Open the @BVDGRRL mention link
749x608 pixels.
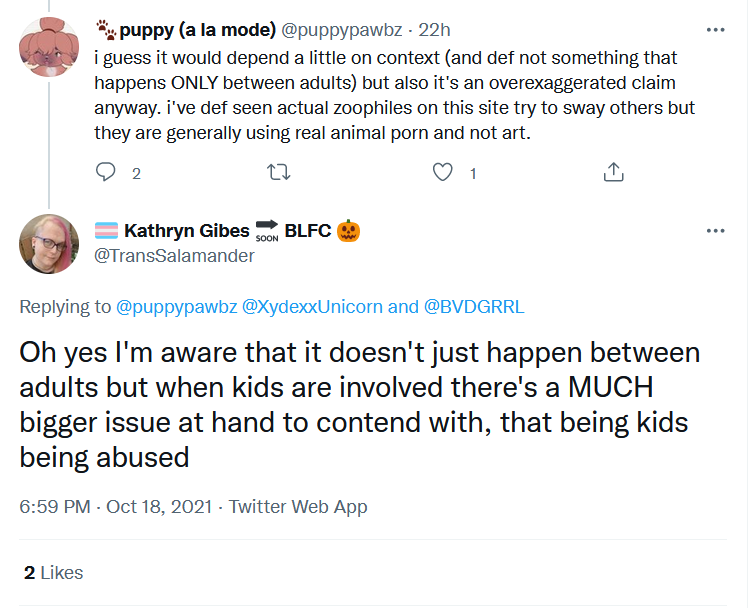pyautogui.click(x=474, y=307)
